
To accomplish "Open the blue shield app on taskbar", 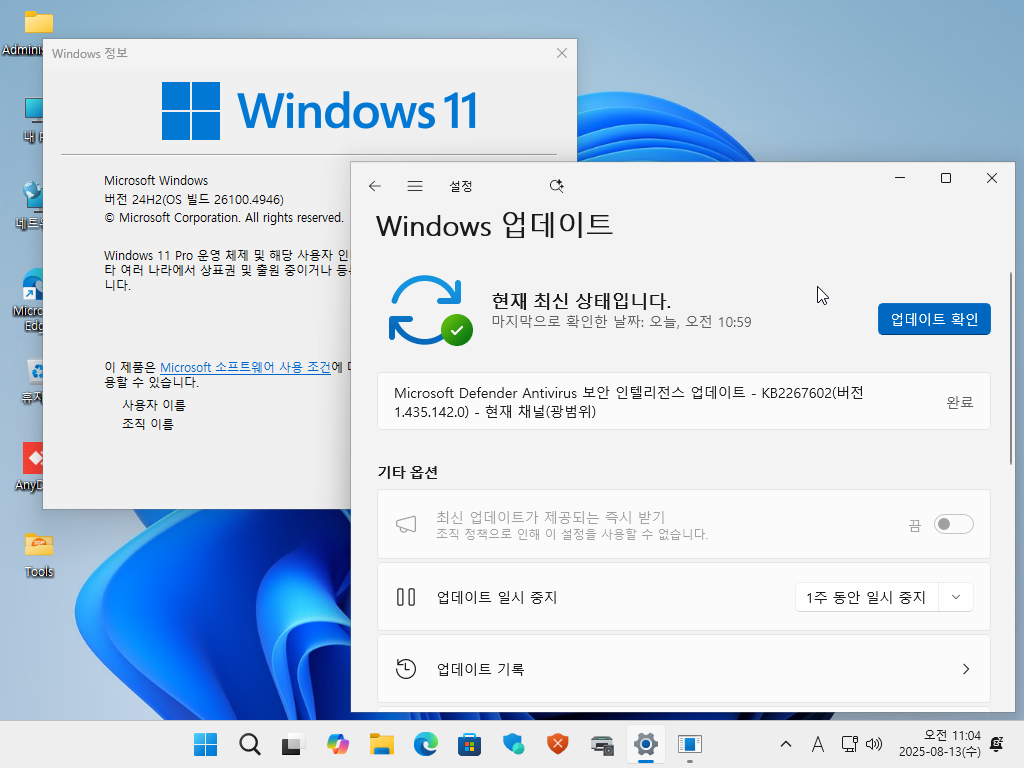I will [x=513, y=744].
